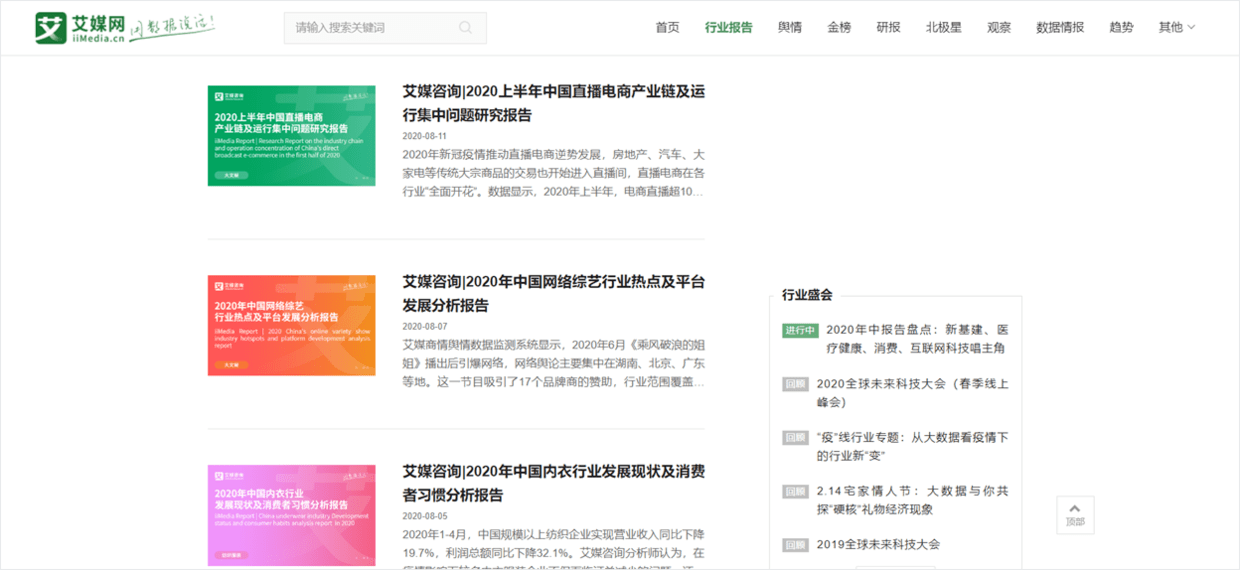Open the 2020年中国内衣行业发展现状 report title
The image size is (1240, 570).
tap(553, 483)
